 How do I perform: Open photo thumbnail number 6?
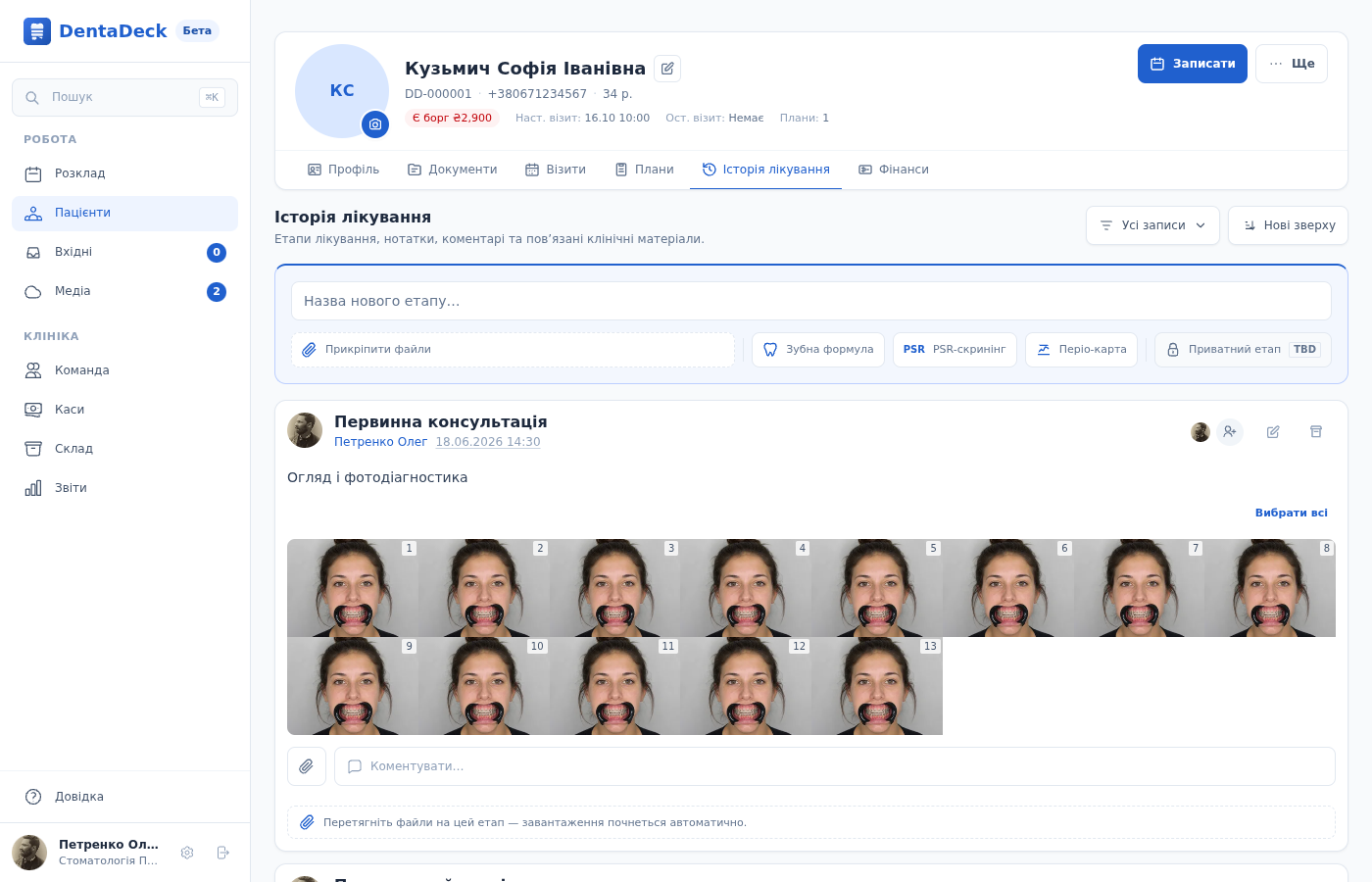1008,588
